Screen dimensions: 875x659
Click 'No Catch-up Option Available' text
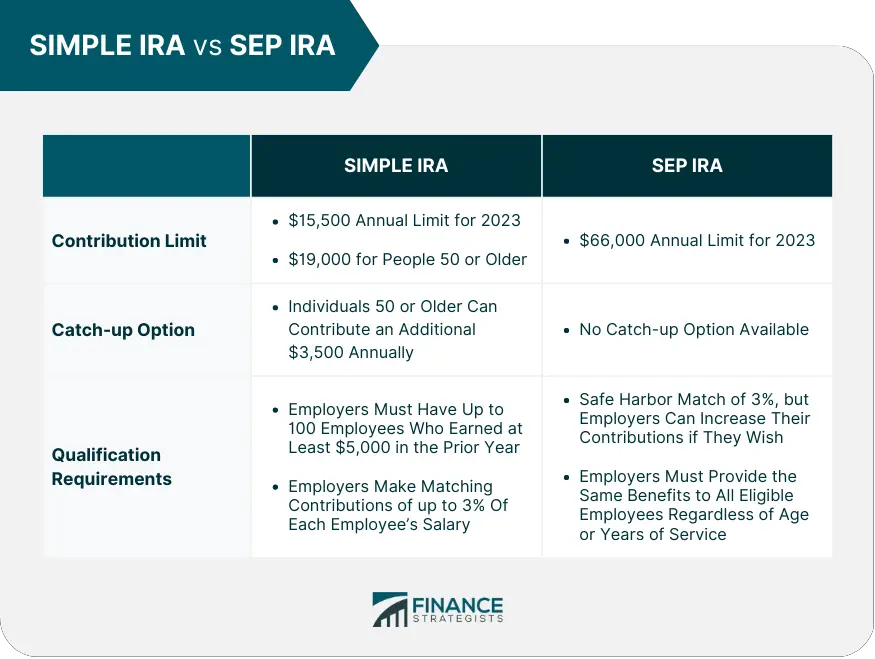[x=694, y=330]
